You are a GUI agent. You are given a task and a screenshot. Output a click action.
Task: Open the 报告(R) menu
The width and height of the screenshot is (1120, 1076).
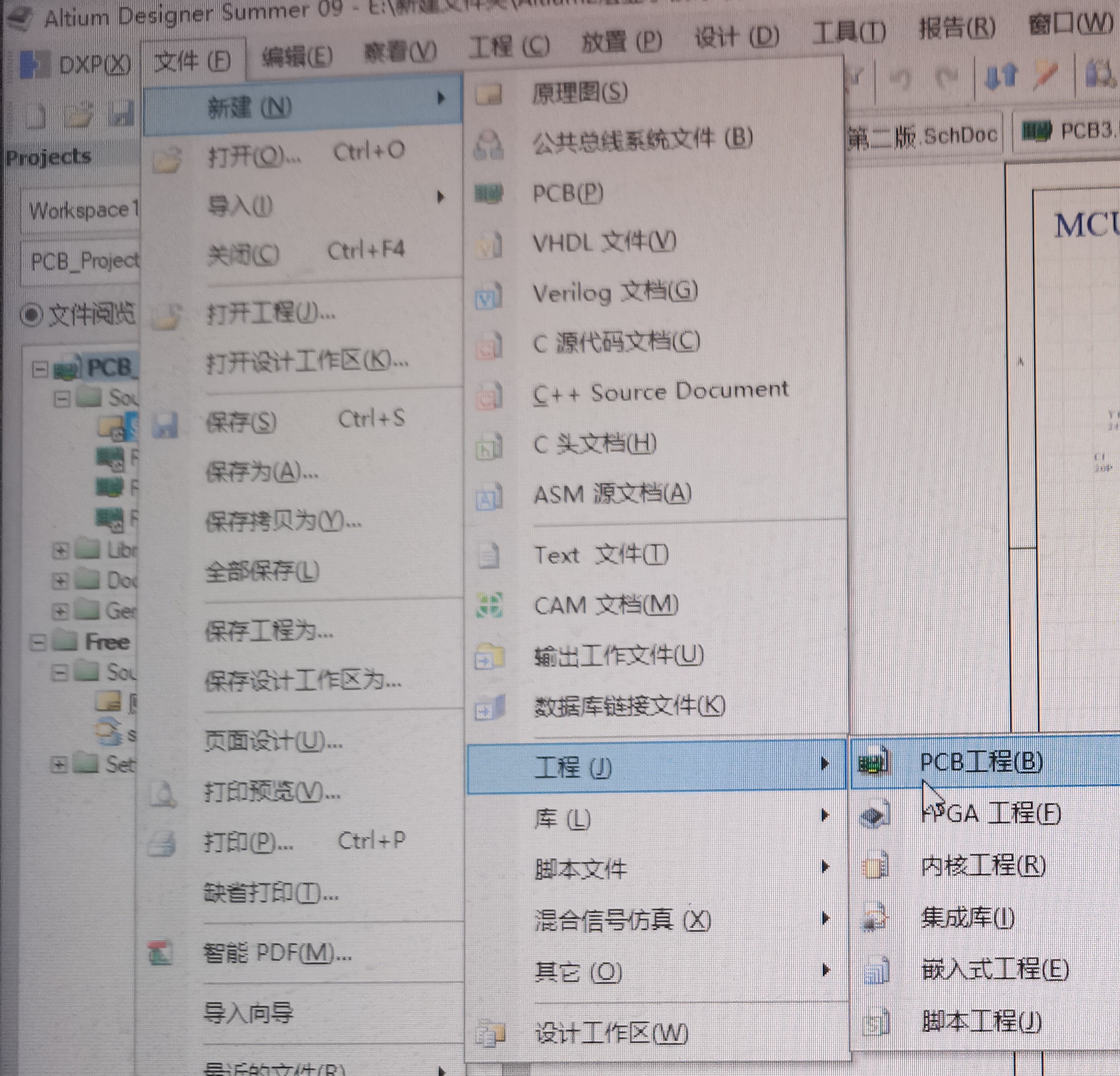point(957,28)
